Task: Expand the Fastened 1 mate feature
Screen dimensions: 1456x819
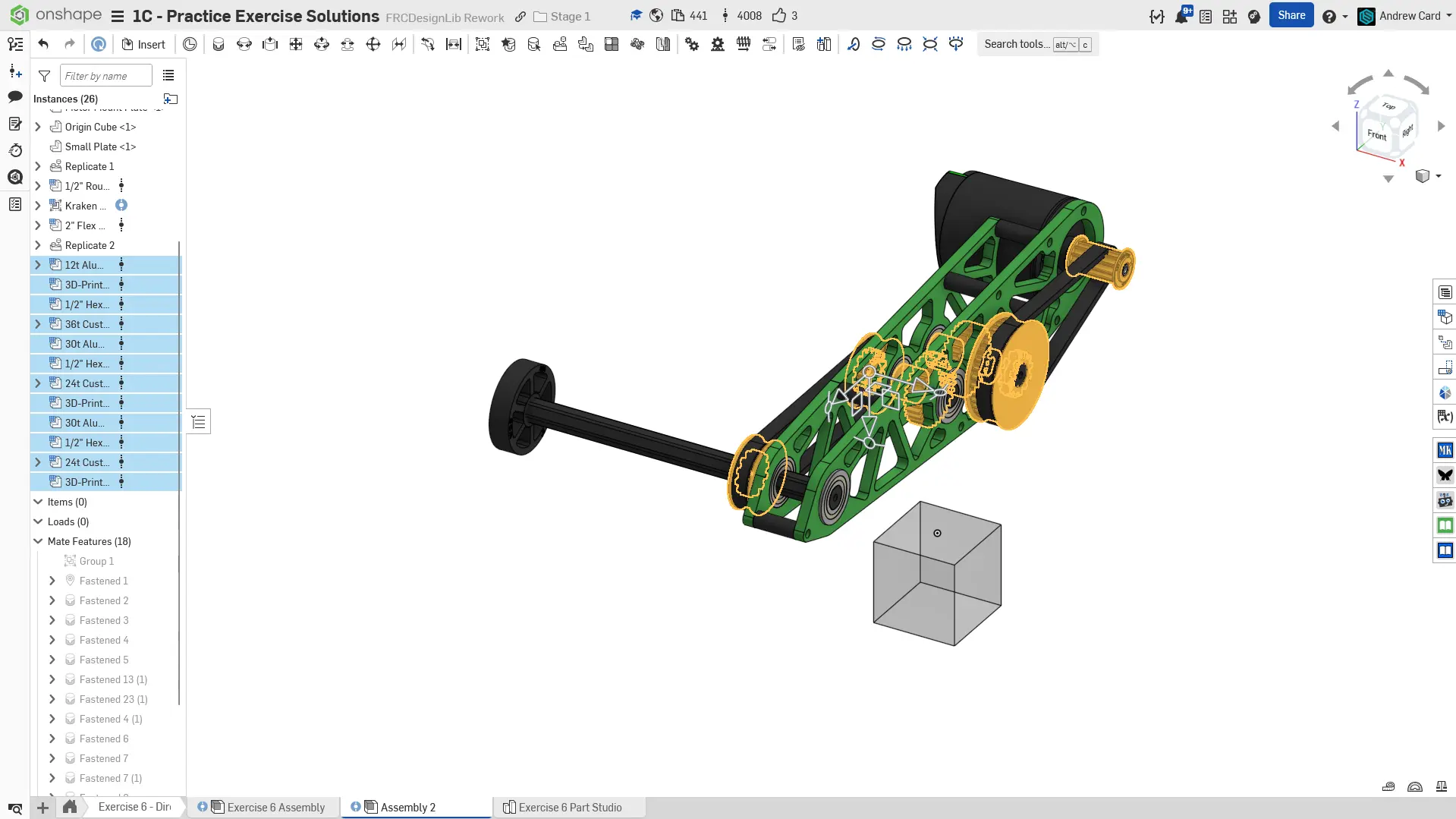Action: click(52, 581)
